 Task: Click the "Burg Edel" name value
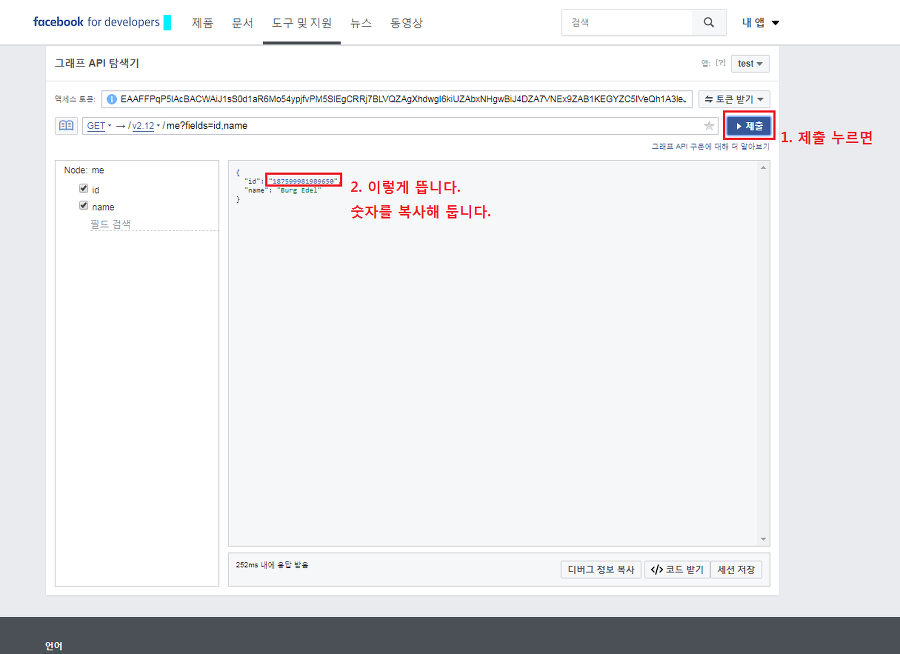(300, 191)
